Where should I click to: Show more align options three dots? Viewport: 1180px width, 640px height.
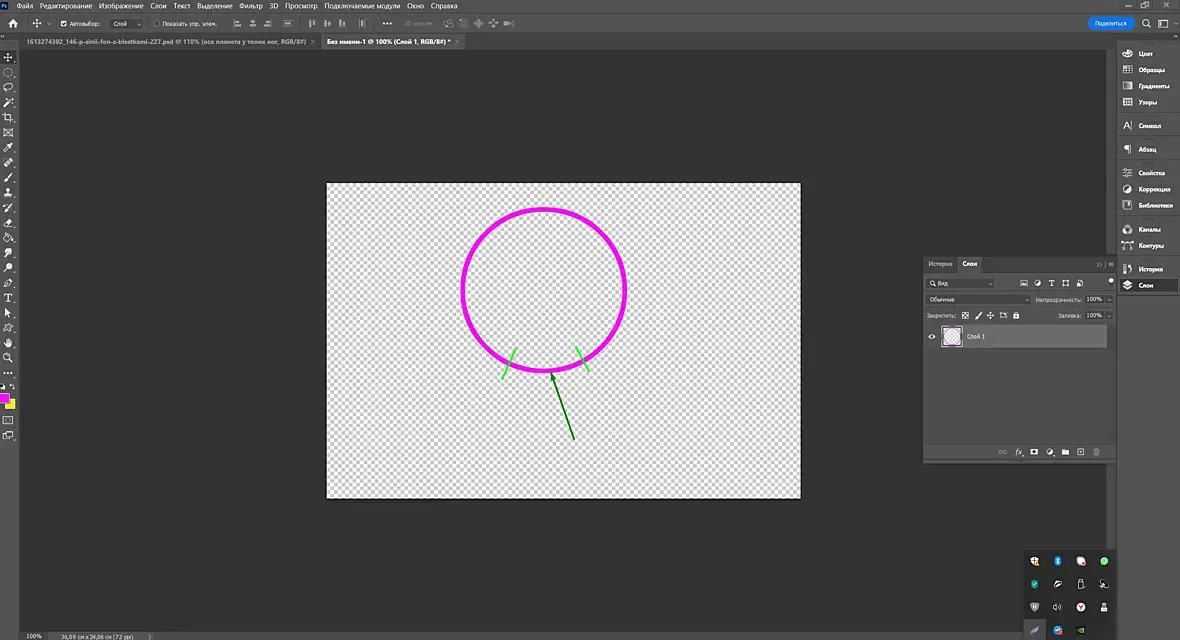[x=387, y=23]
